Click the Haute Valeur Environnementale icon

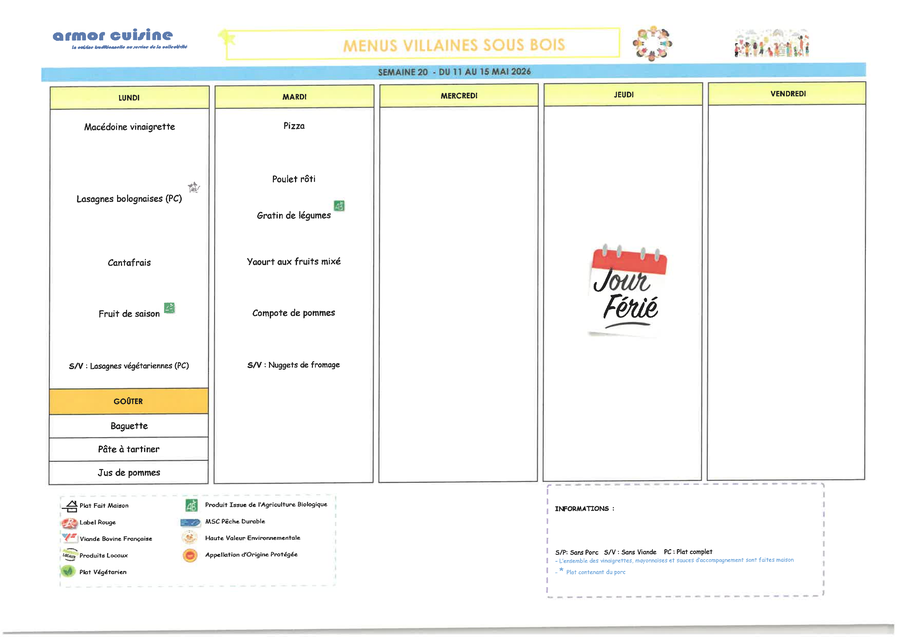[x=190, y=538]
